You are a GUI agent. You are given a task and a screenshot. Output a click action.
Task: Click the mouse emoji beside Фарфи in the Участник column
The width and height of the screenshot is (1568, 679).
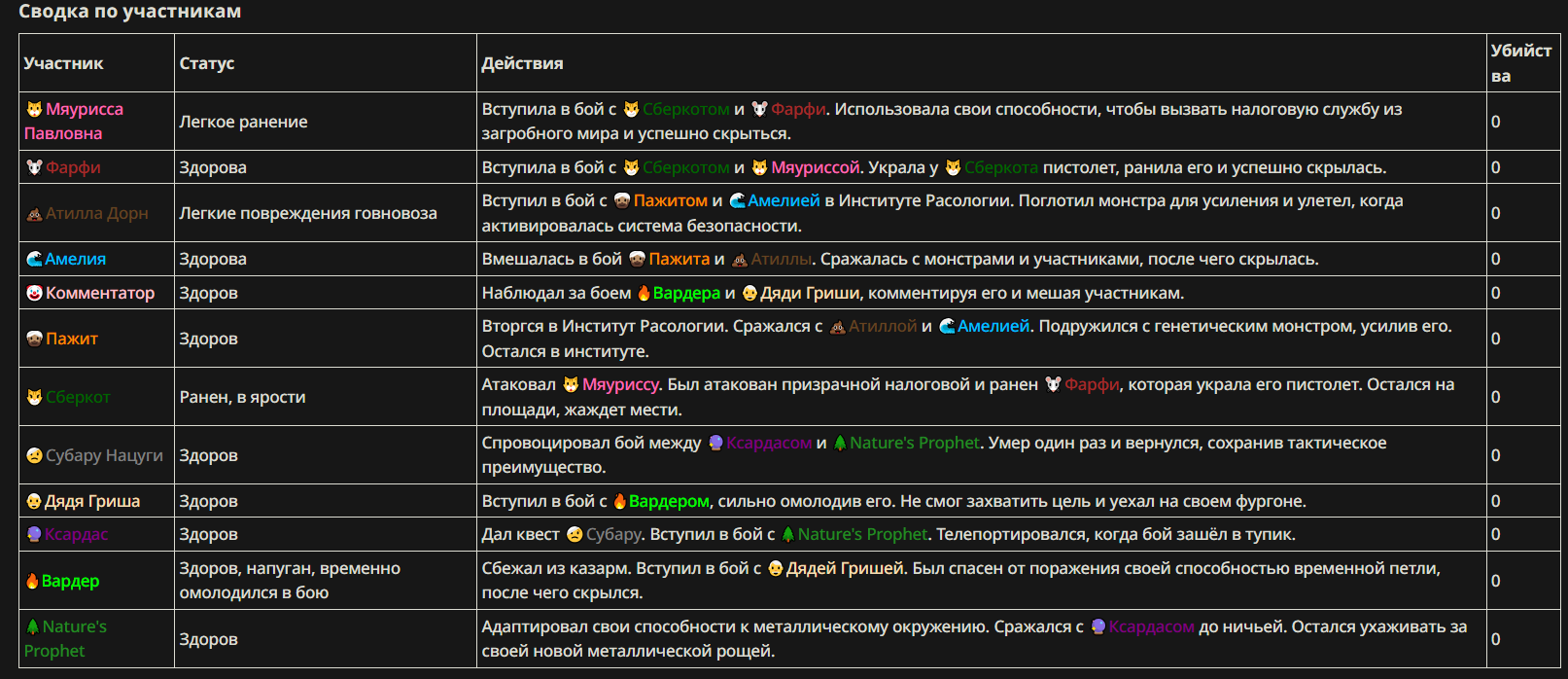34,167
